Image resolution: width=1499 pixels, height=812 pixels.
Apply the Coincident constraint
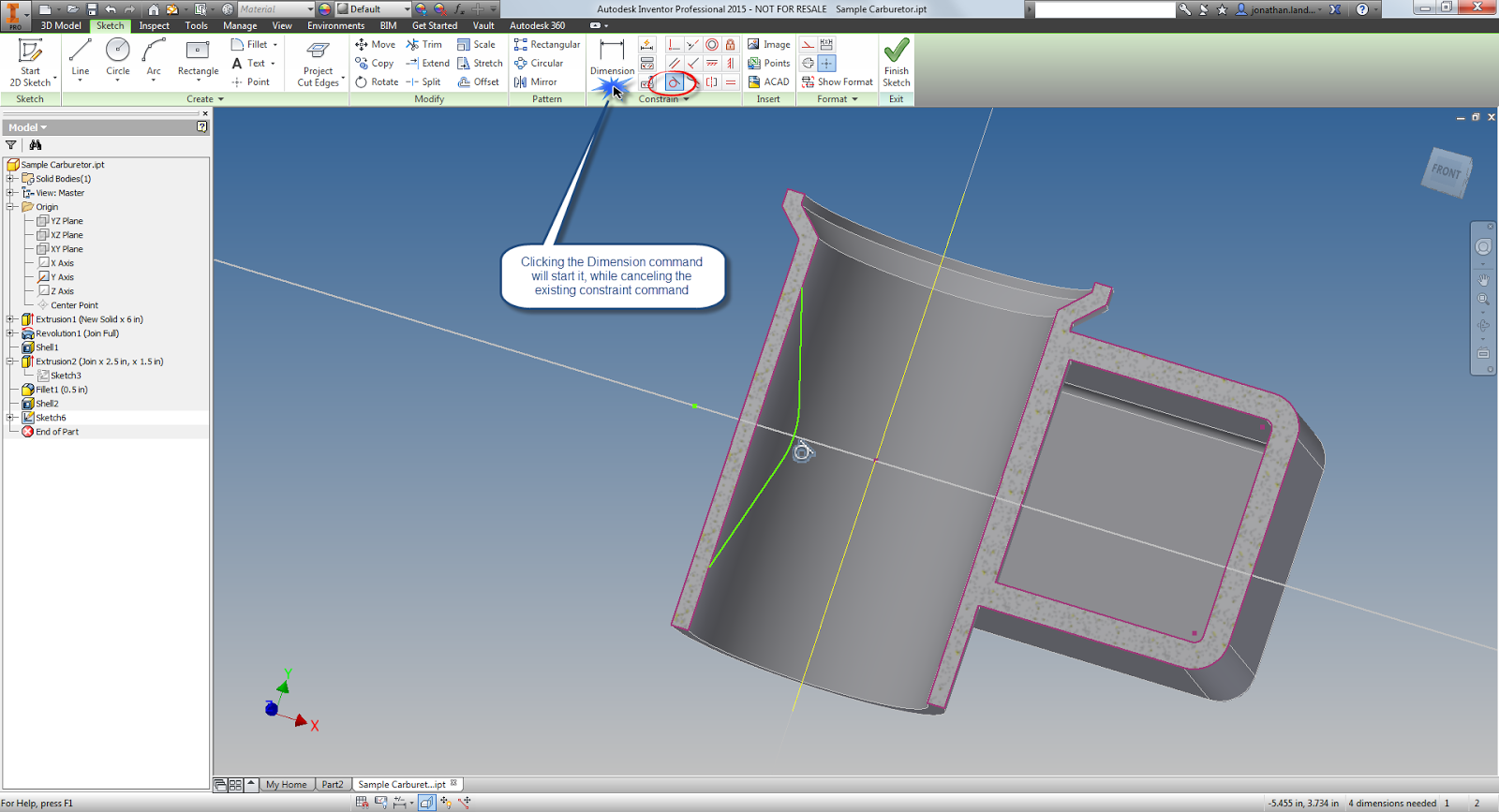click(675, 44)
